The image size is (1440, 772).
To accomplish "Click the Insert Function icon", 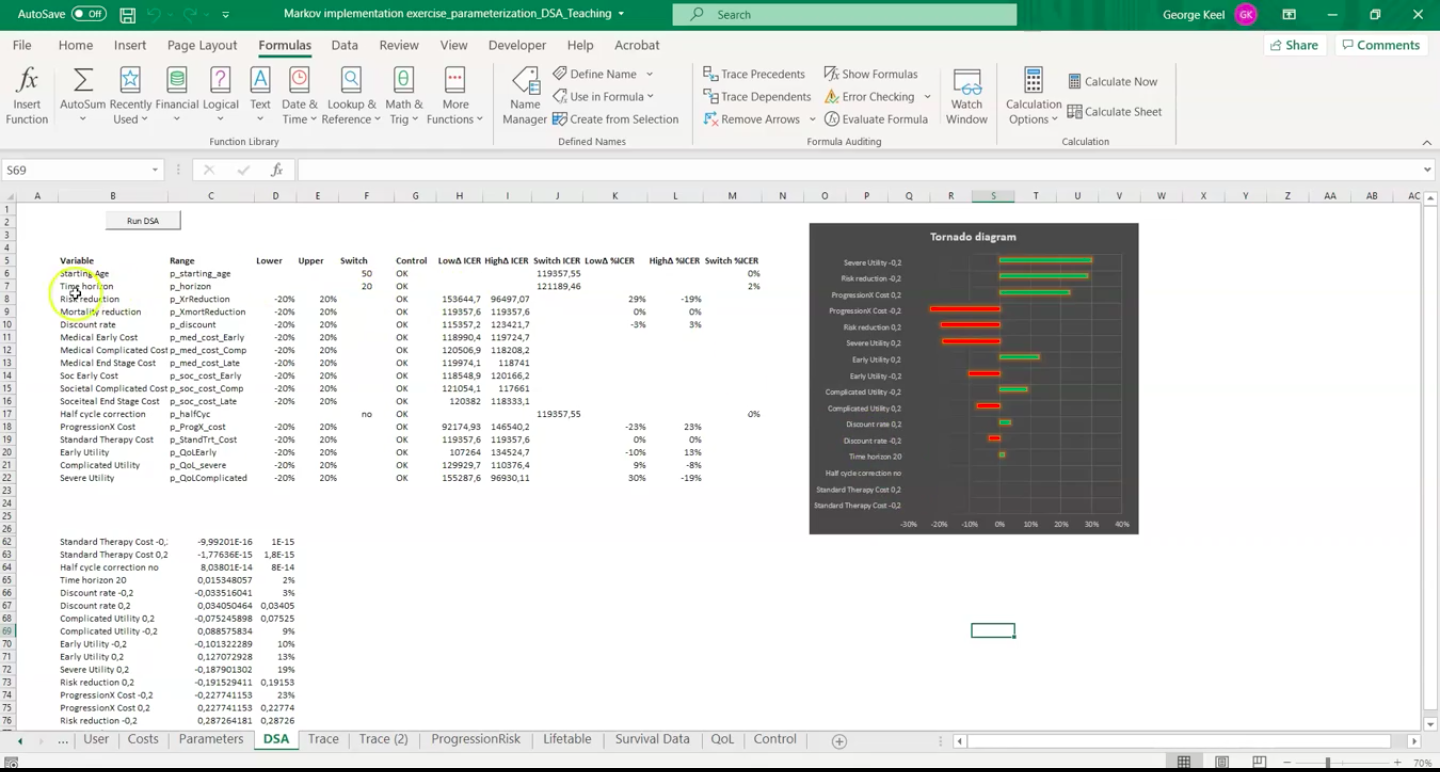I will [27, 82].
